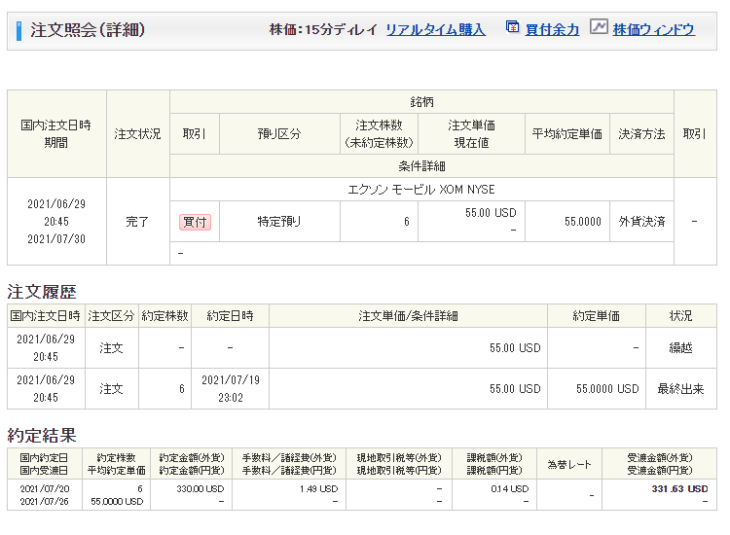This screenshot has width=730, height=535.
Task: Open the リアルタイム購入 link
Action: coord(435,30)
